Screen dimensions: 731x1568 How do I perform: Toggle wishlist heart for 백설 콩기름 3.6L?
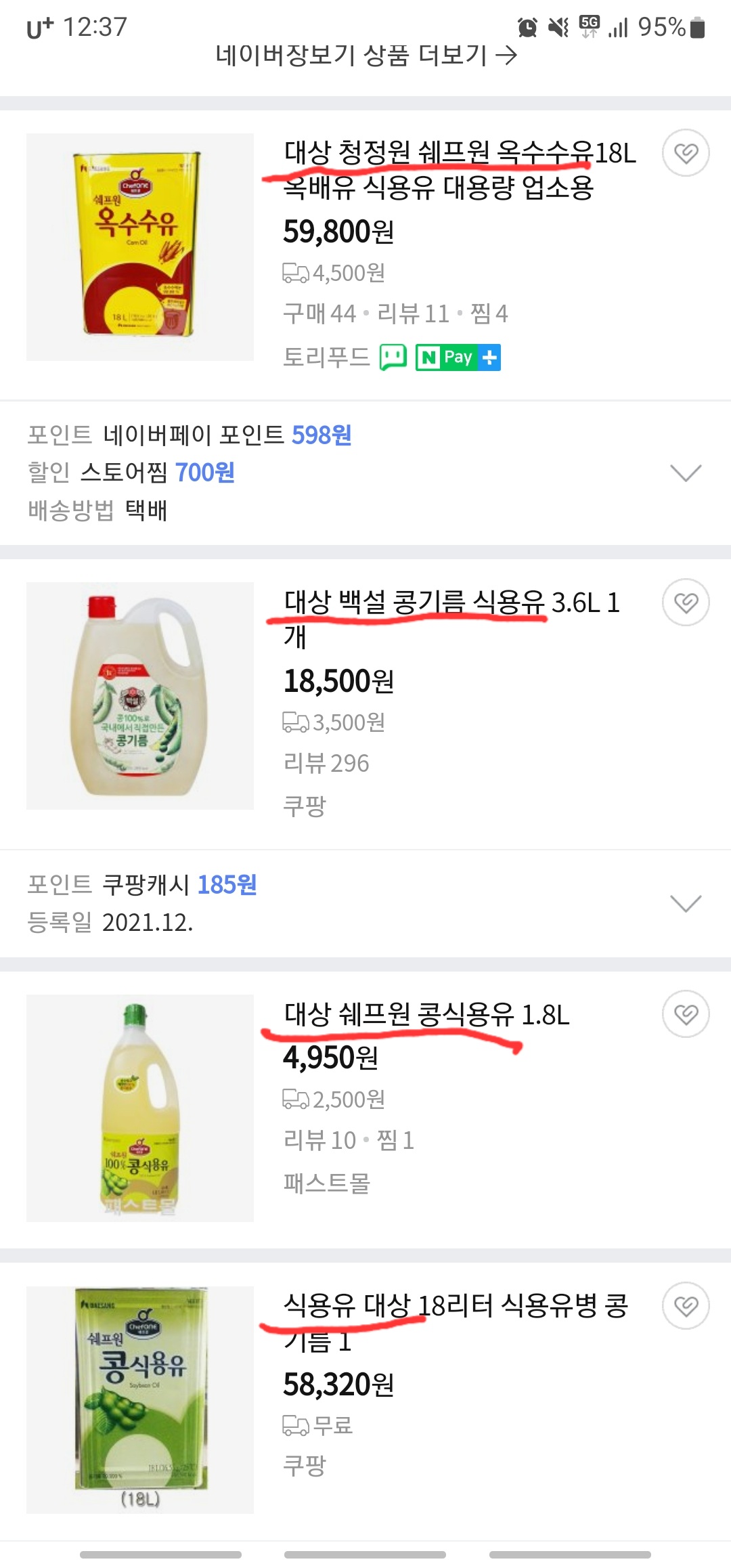click(686, 602)
